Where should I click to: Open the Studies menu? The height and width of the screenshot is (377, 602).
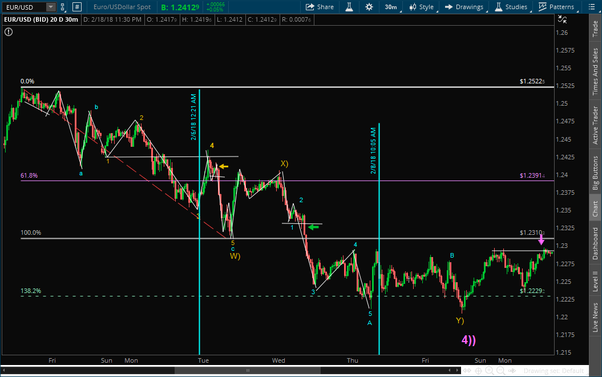click(511, 7)
